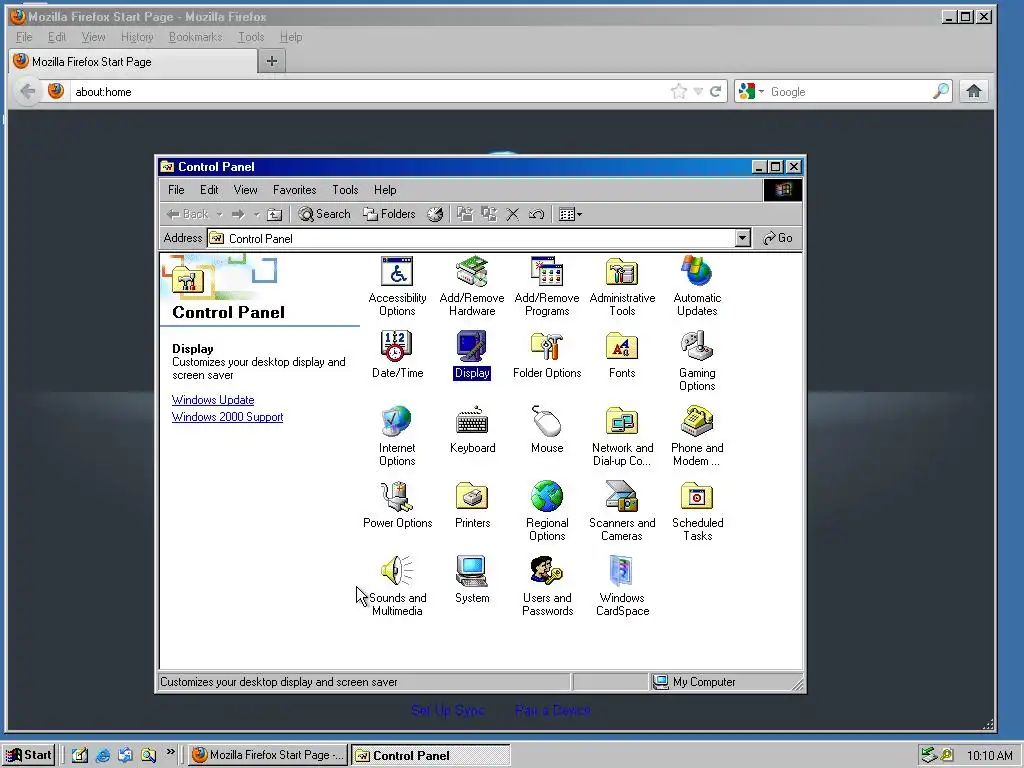
Task: Click Windows 2000 Support link
Action: click(227, 417)
